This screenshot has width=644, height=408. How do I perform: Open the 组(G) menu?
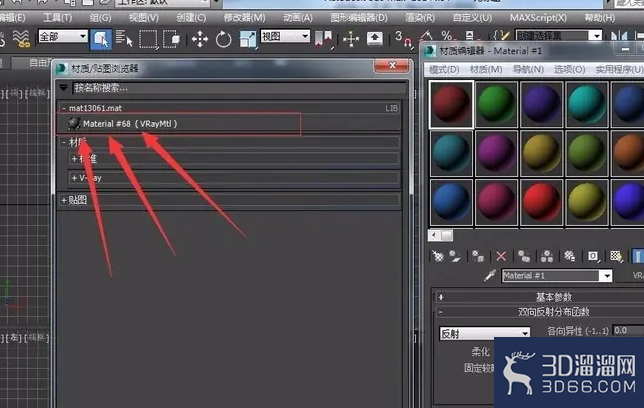[x=100, y=18]
